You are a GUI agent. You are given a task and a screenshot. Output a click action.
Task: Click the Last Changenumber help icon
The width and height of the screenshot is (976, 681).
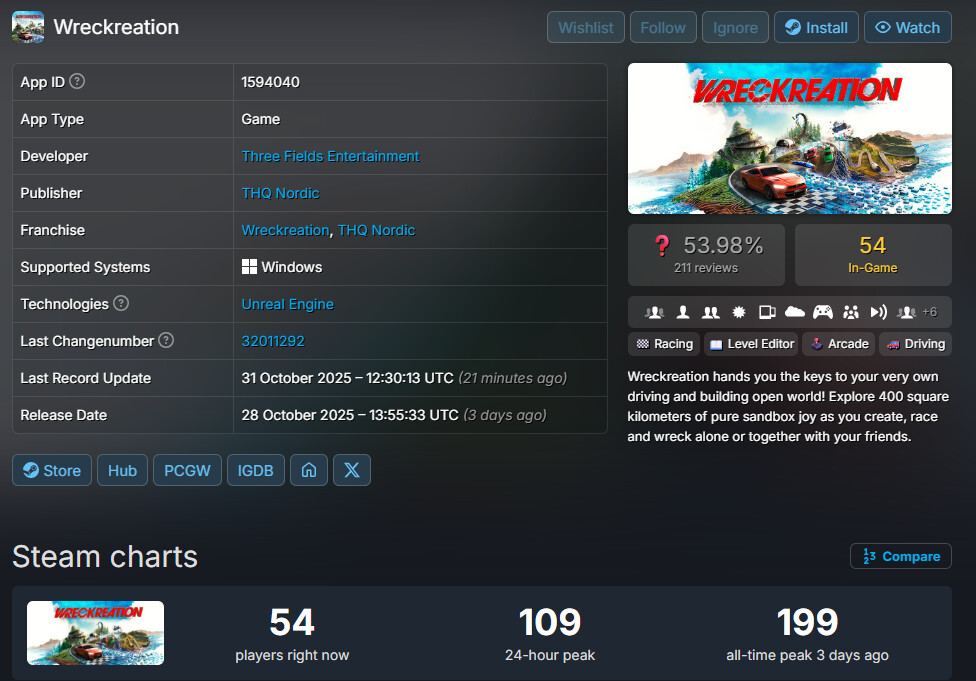point(166,341)
